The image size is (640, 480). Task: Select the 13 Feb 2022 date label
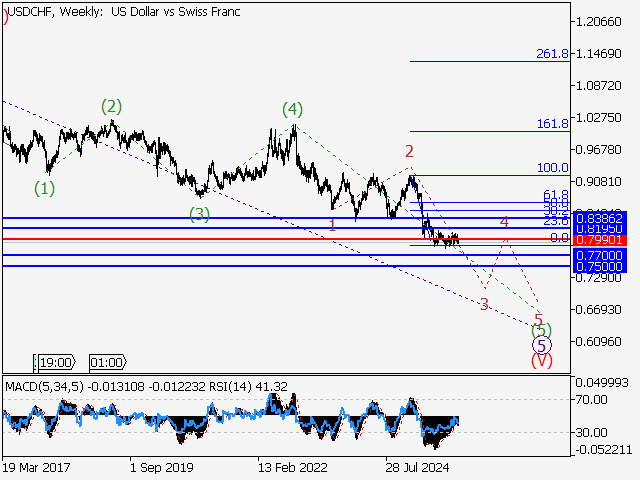[294, 466]
